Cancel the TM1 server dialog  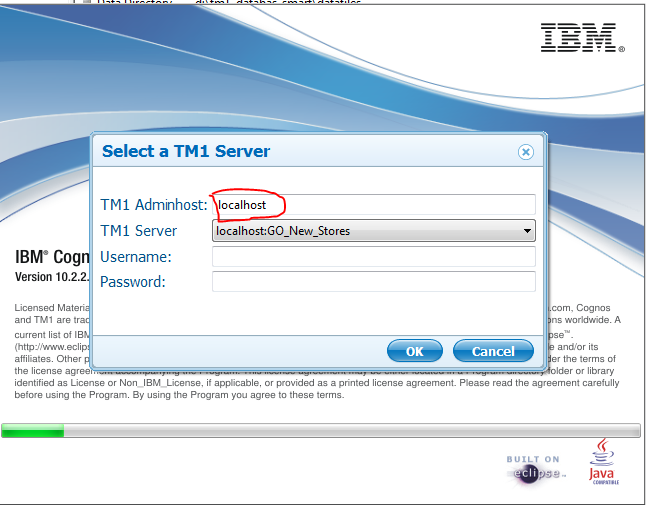493,351
